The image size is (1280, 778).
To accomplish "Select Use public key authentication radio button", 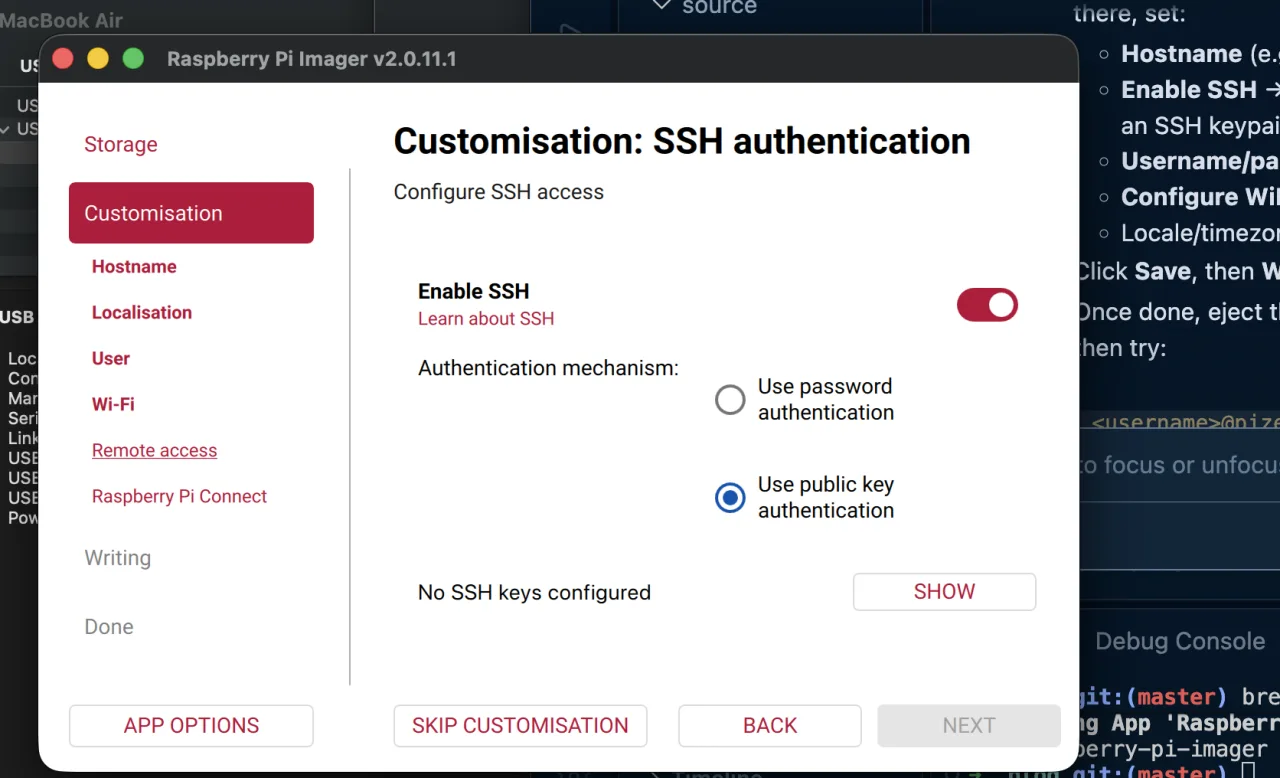I will pos(730,498).
